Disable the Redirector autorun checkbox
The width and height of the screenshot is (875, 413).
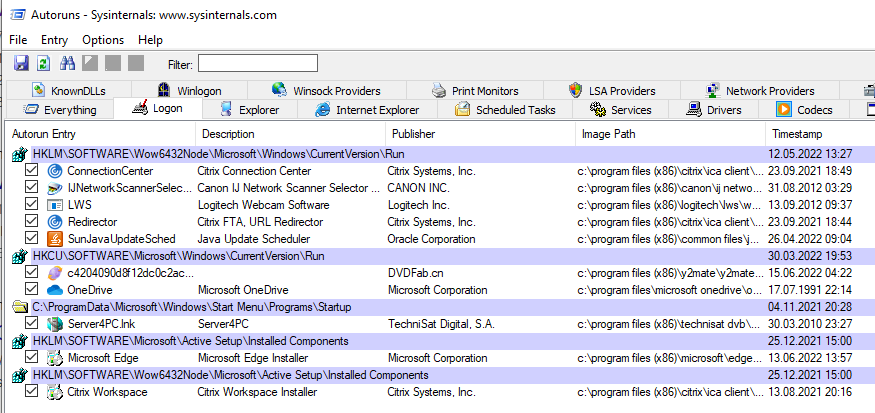tap(31, 222)
